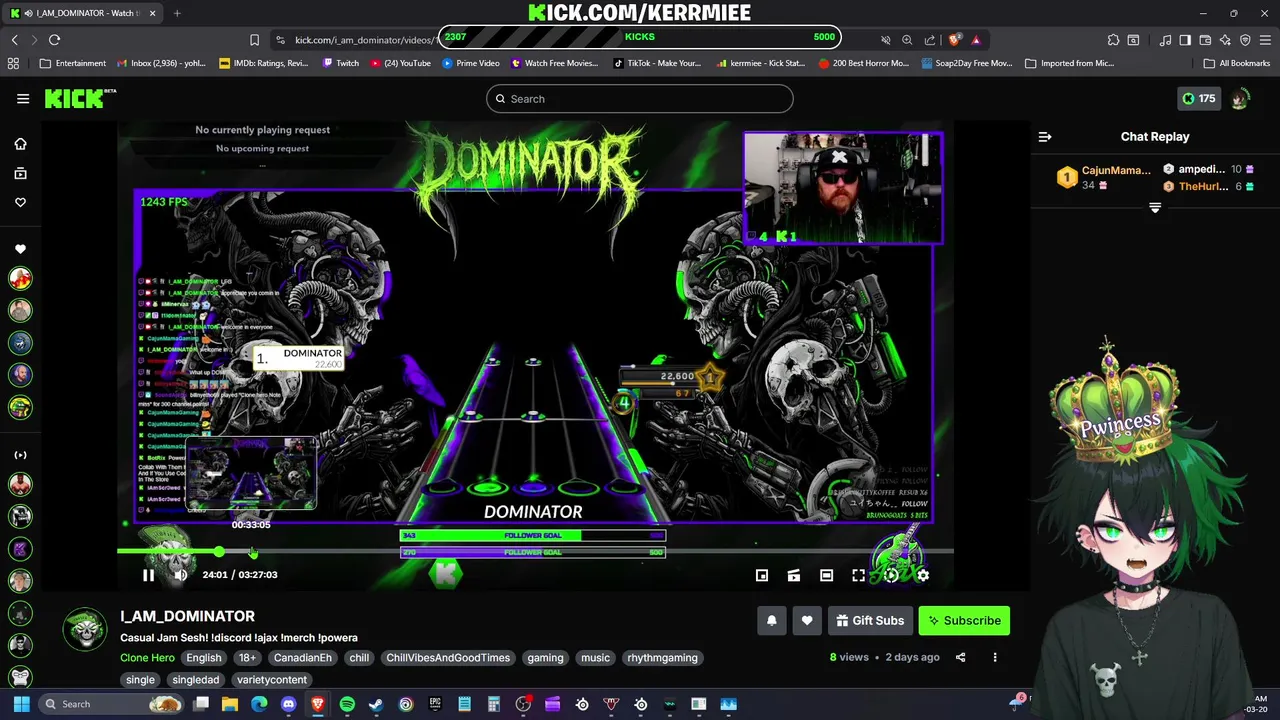Open Steam from taskbar

[x=376, y=704]
